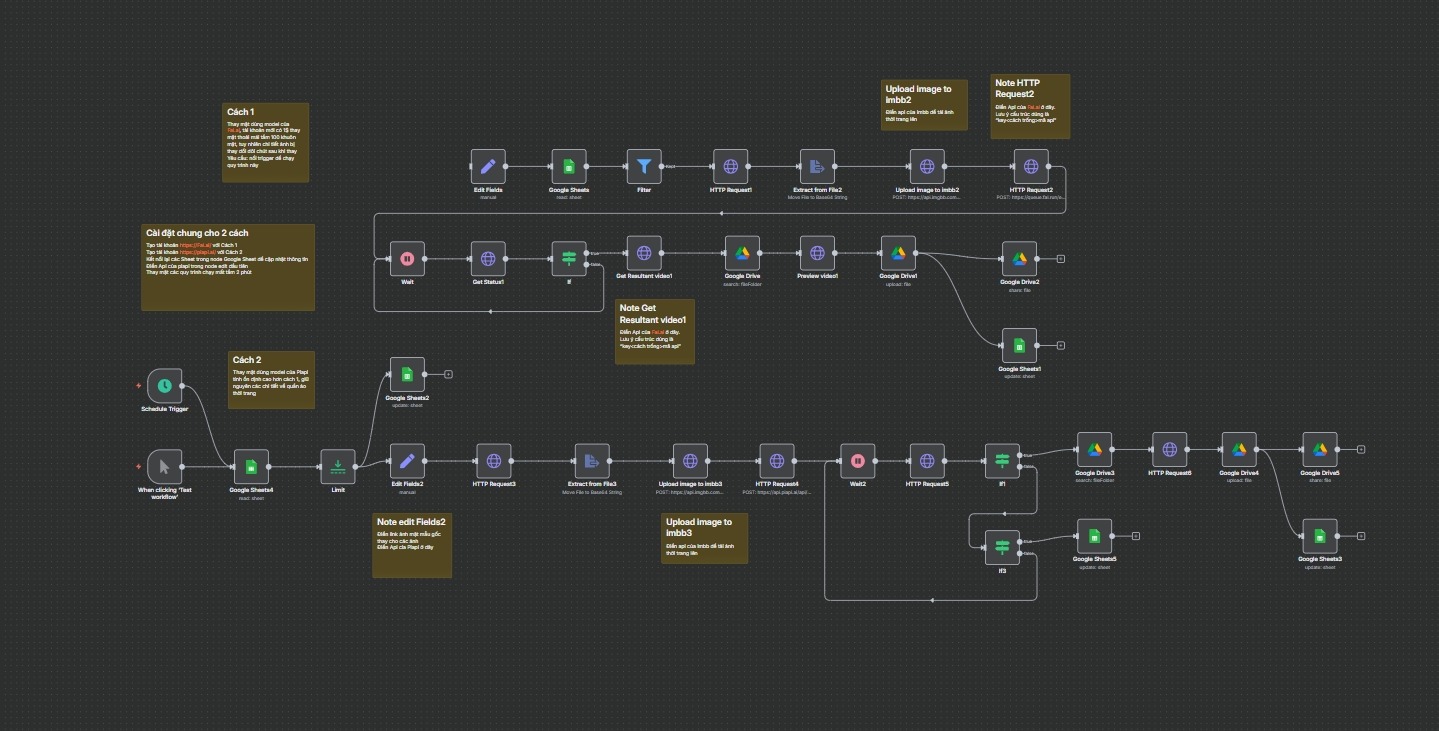Click plus connector after Google Drive2
The image size is (1439, 731).
tap(1060, 258)
